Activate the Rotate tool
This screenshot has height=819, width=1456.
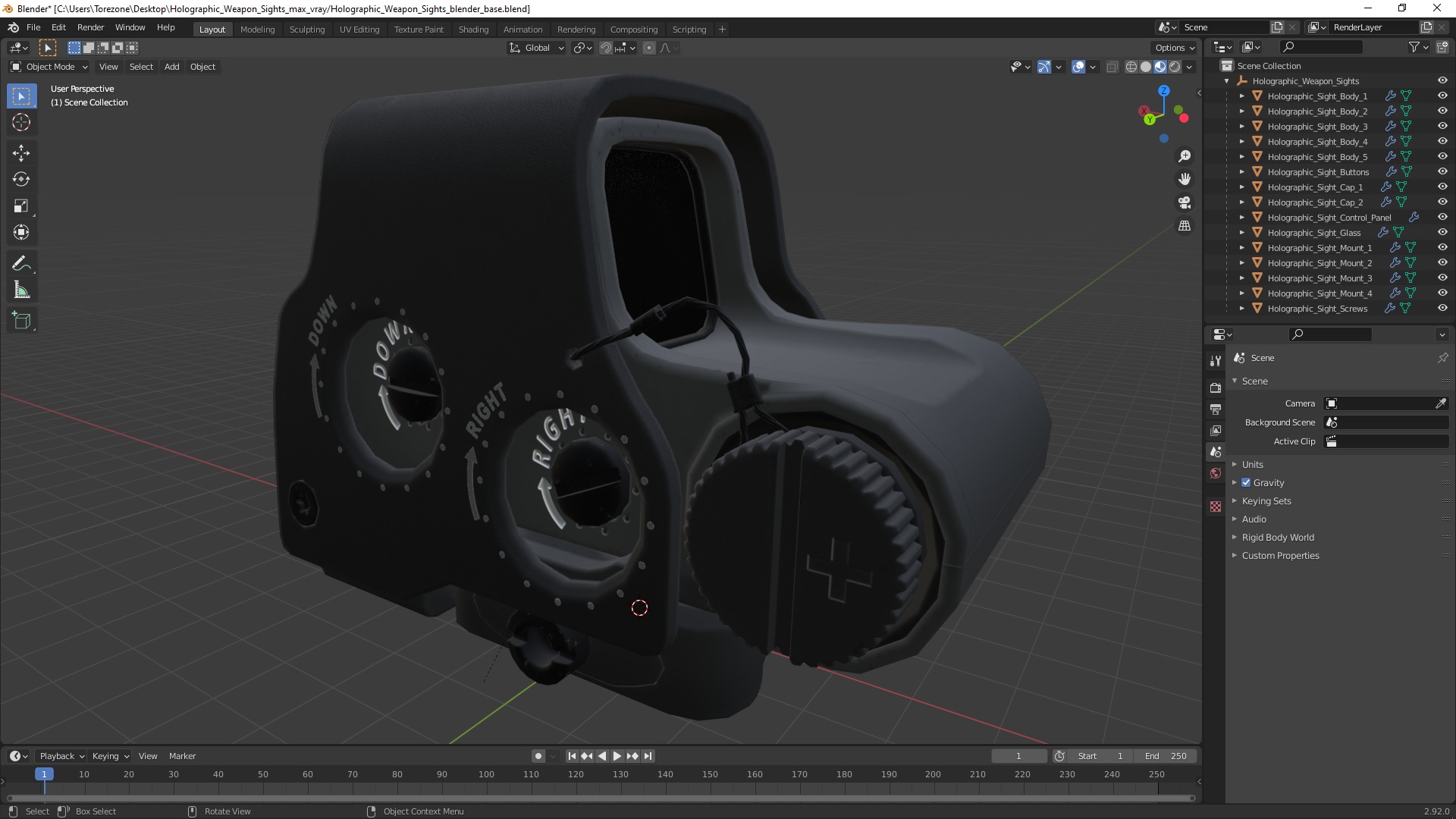tap(21, 180)
